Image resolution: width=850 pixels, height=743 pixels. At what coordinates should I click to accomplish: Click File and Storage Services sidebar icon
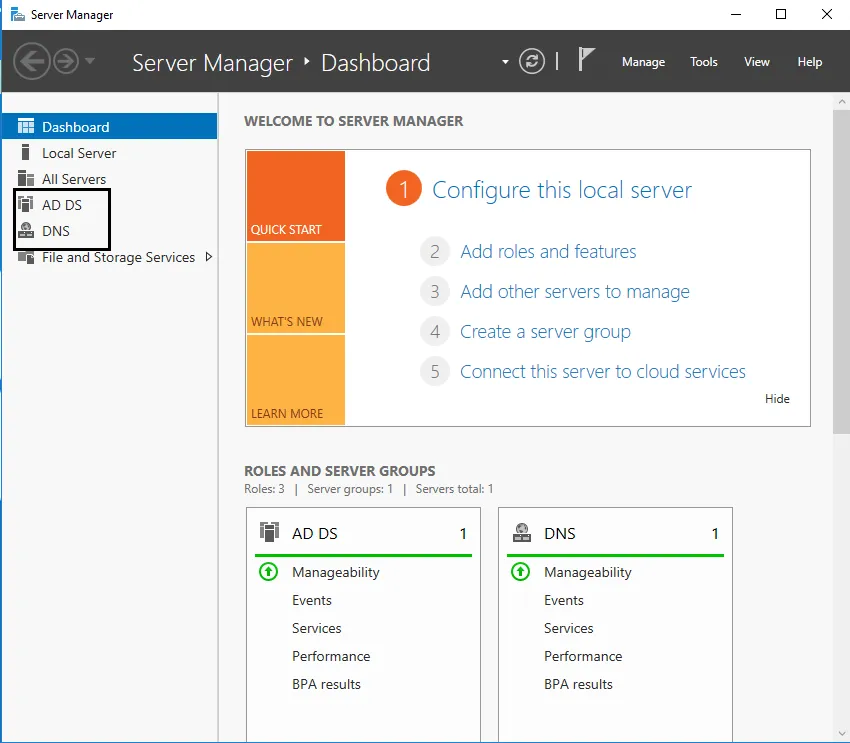point(25,257)
